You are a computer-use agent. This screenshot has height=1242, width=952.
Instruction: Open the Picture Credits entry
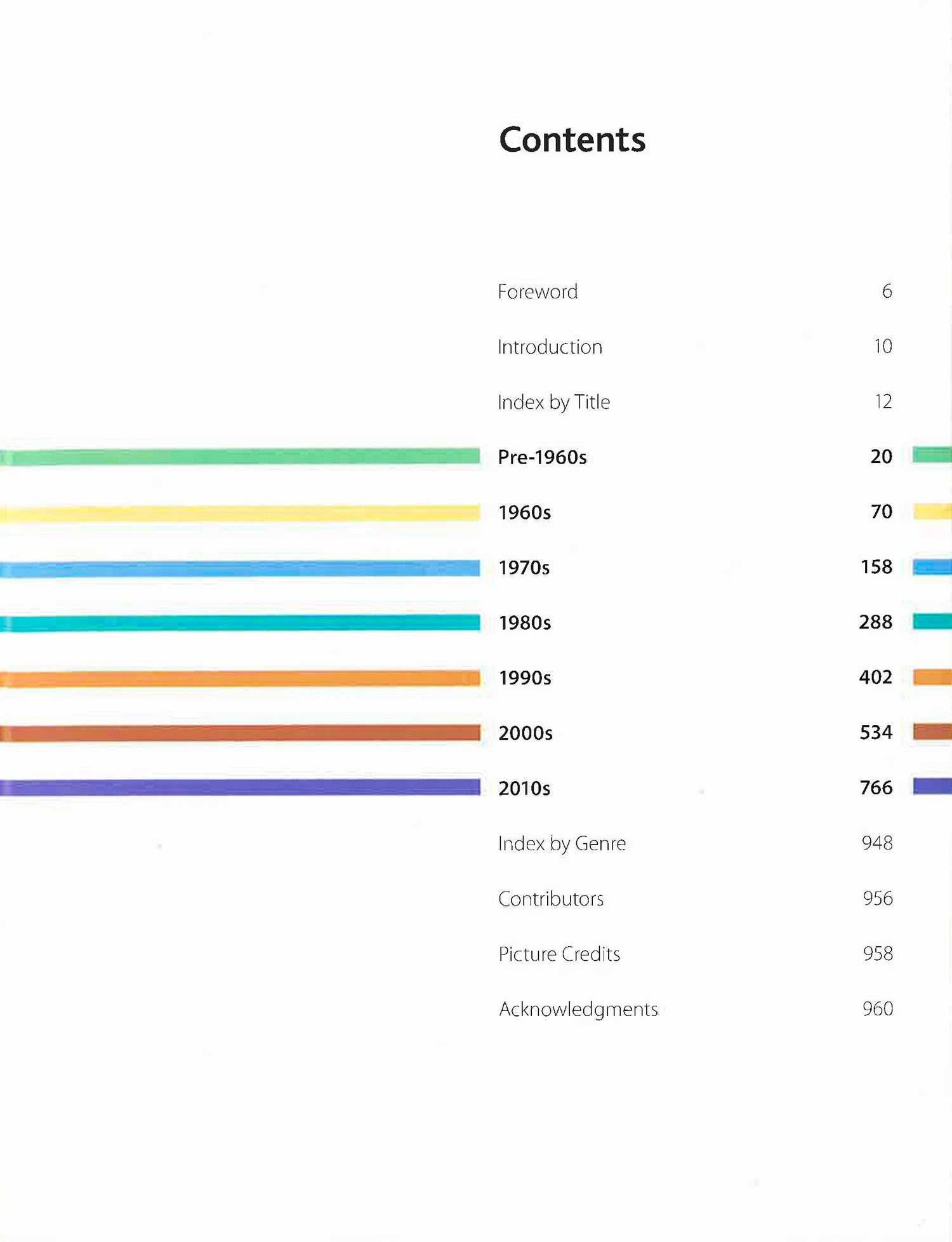[559, 954]
